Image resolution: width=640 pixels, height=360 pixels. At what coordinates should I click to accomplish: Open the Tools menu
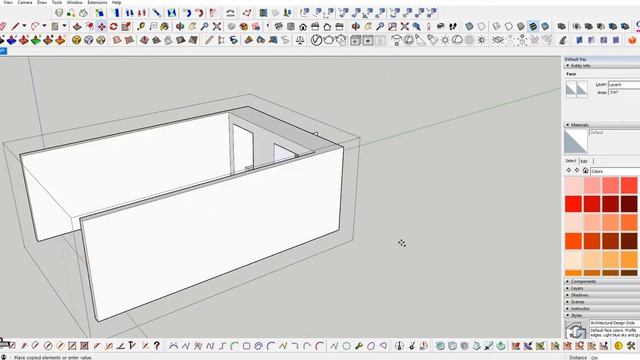(x=57, y=2)
